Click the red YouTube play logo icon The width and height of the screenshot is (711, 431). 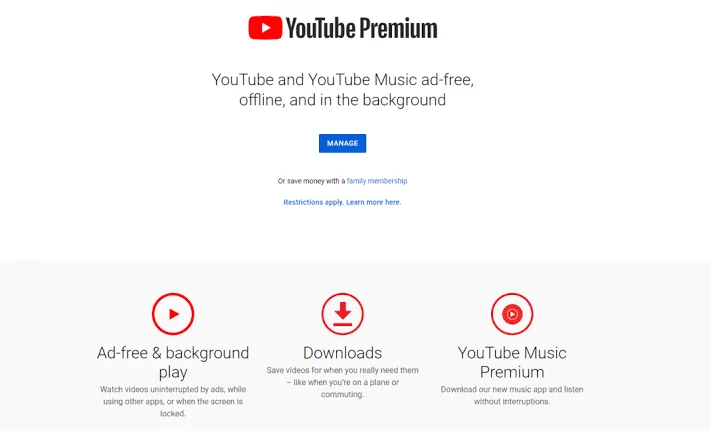click(265, 28)
